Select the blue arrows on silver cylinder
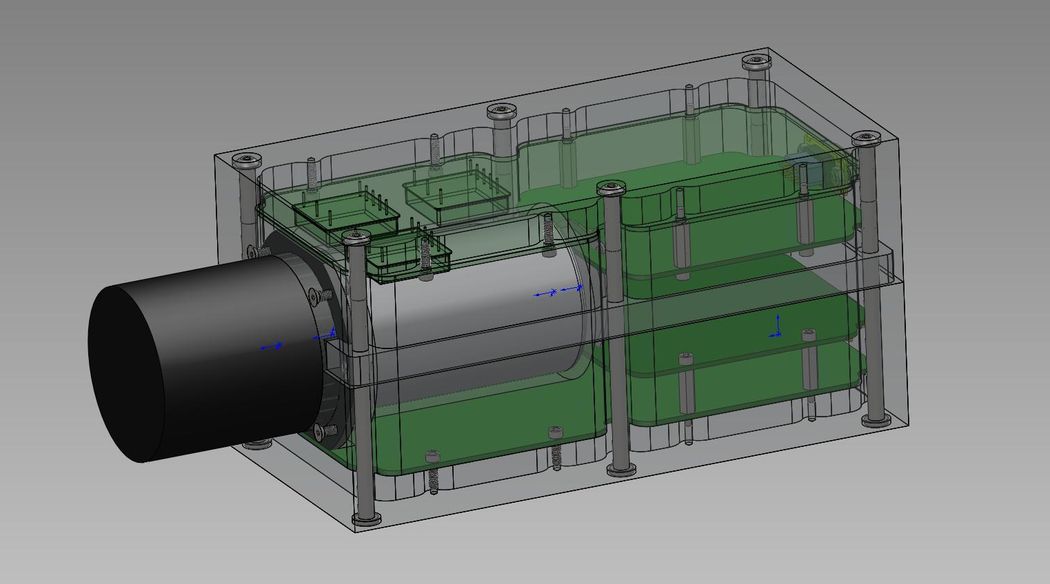The width and height of the screenshot is (1050, 584). click(x=558, y=292)
